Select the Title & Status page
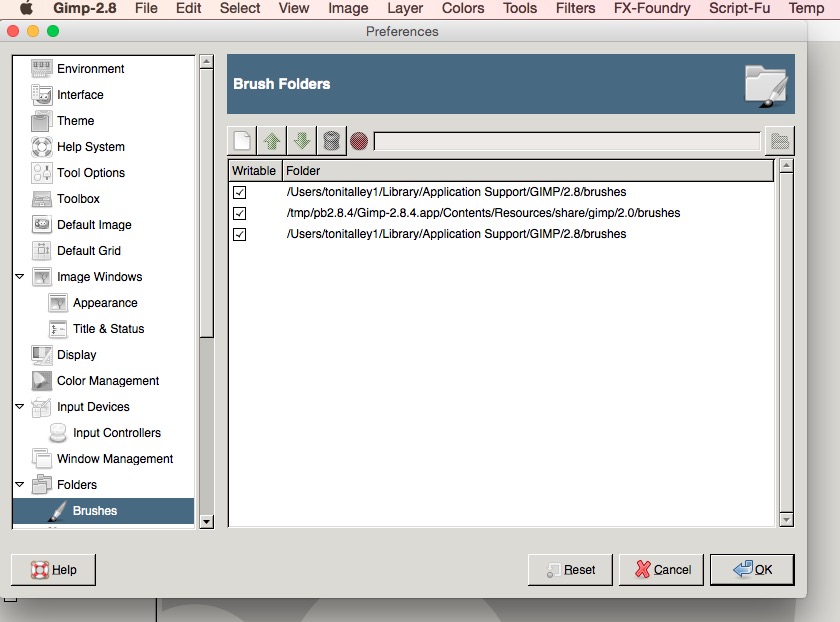Screen dimensions: 840x622 (109, 328)
